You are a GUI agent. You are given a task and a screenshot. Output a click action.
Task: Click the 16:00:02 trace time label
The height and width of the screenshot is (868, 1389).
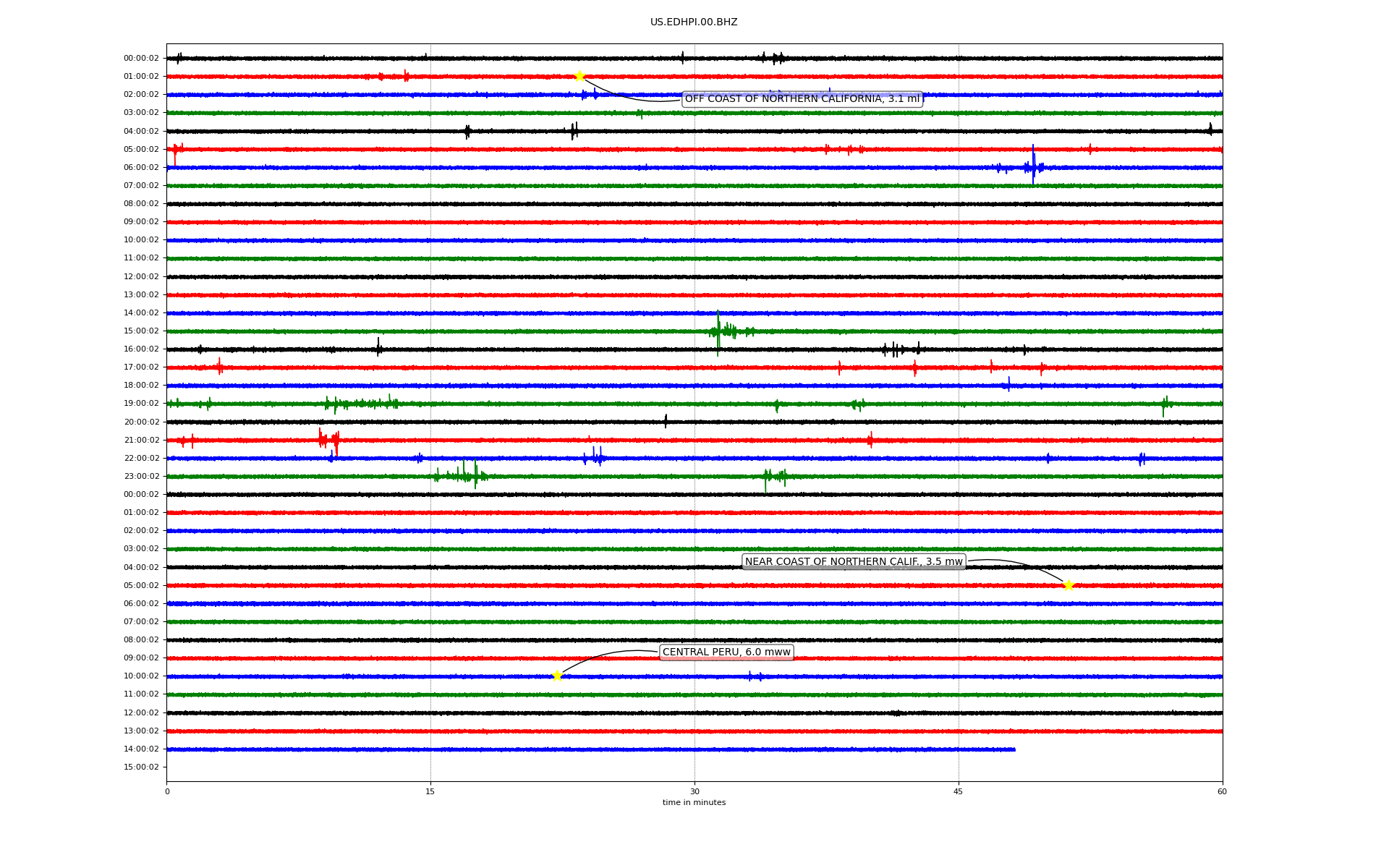tap(141, 349)
